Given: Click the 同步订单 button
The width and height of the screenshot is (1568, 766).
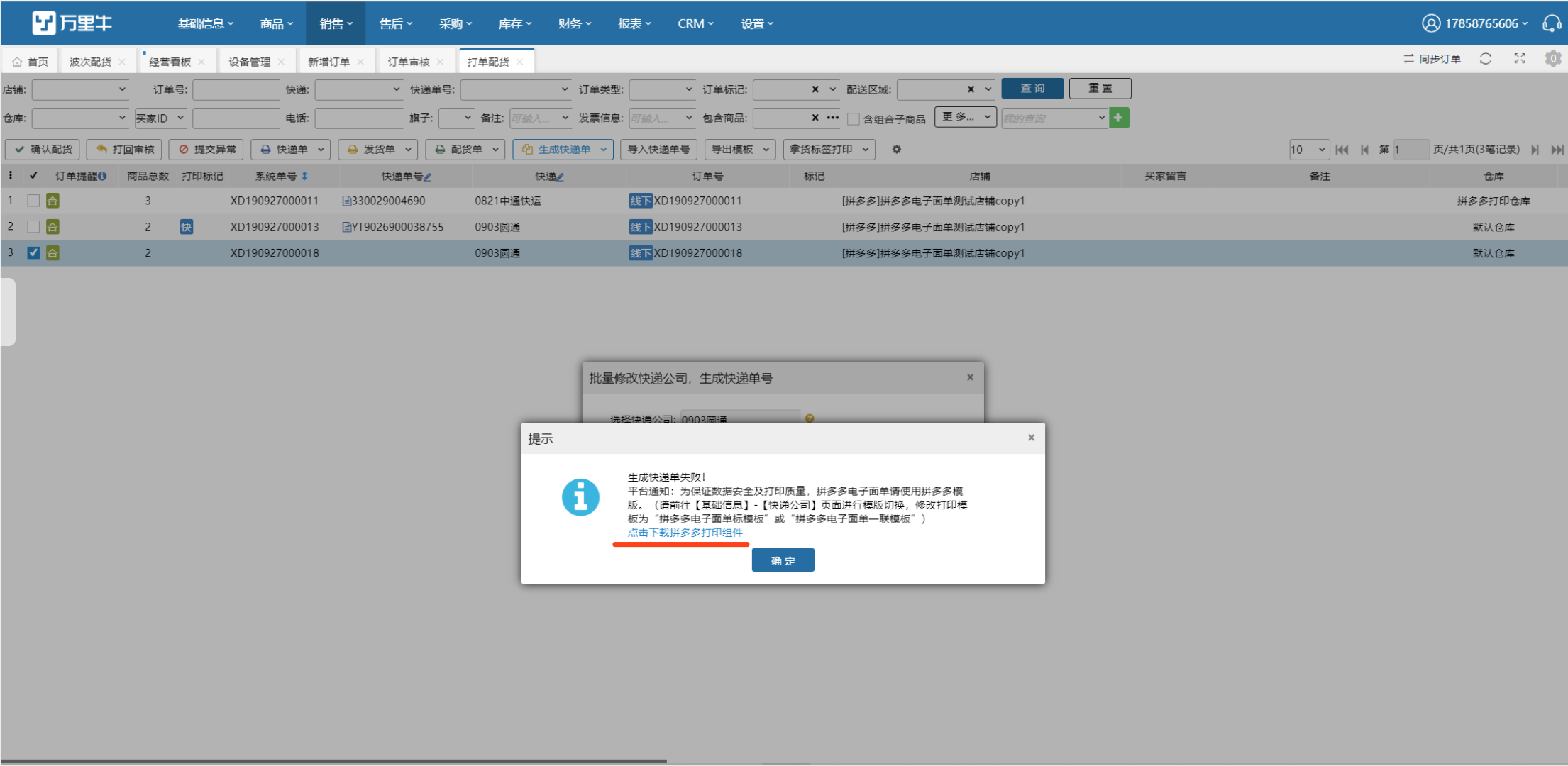Looking at the screenshot, I should point(1432,59).
